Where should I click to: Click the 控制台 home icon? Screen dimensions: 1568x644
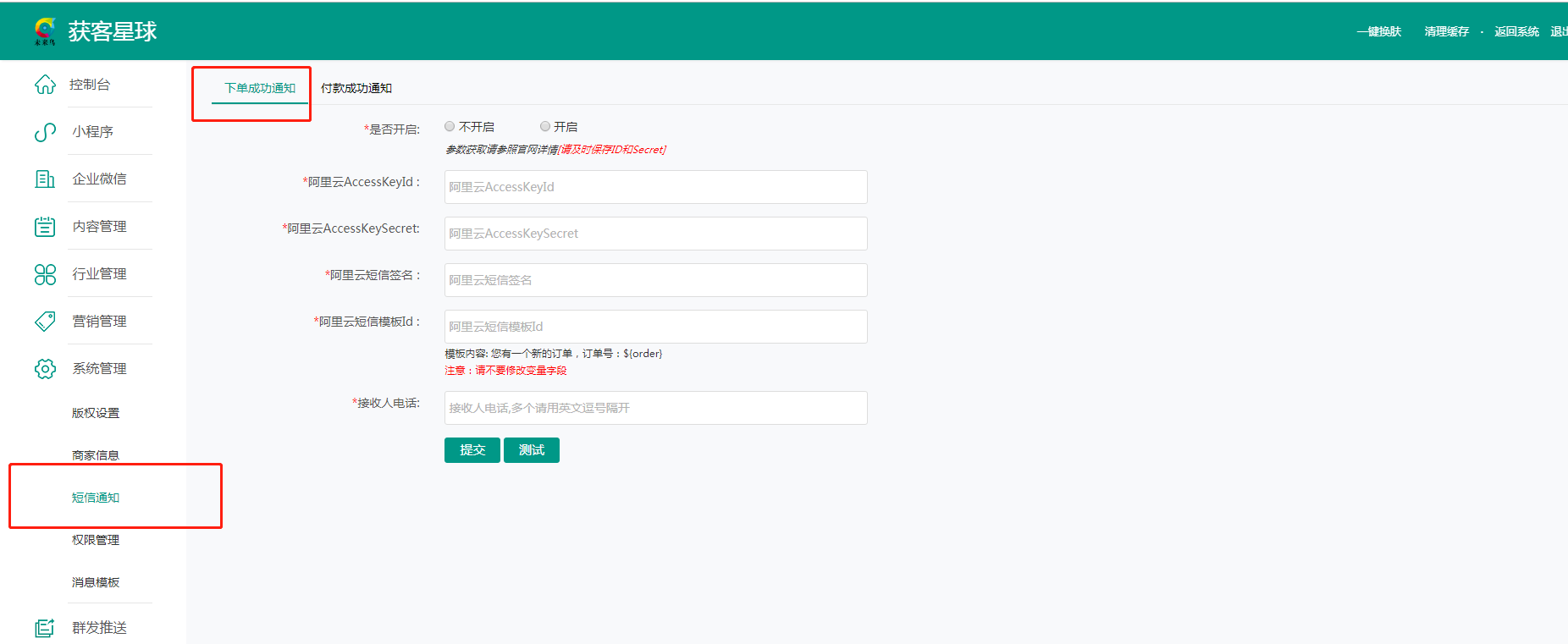coord(45,85)
